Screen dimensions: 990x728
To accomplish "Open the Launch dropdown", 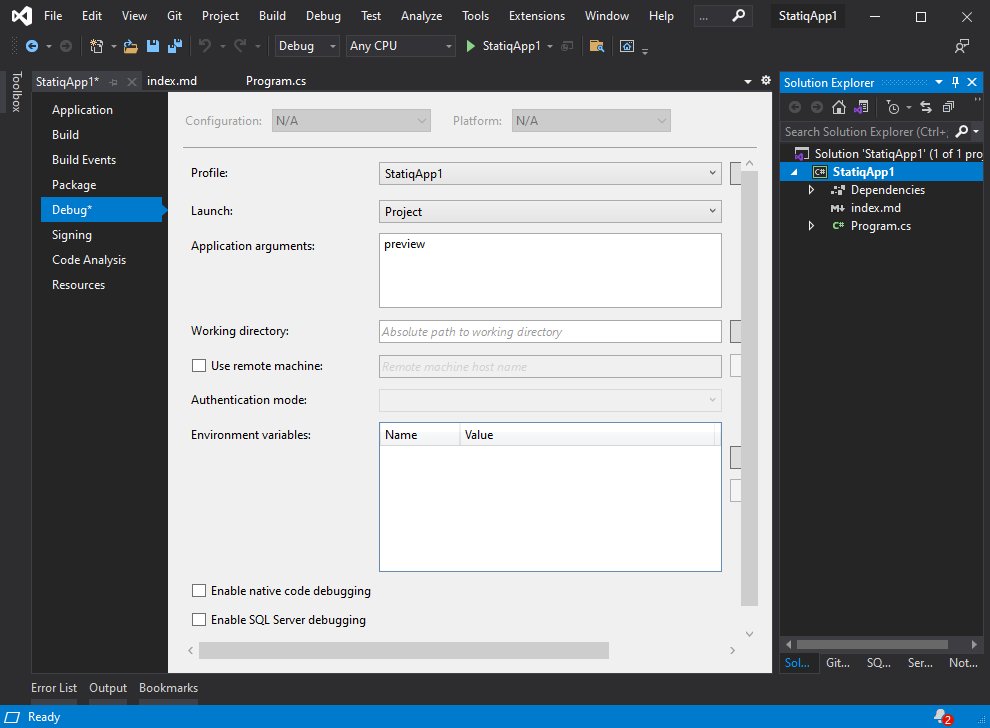I will (x=550, y=212).
